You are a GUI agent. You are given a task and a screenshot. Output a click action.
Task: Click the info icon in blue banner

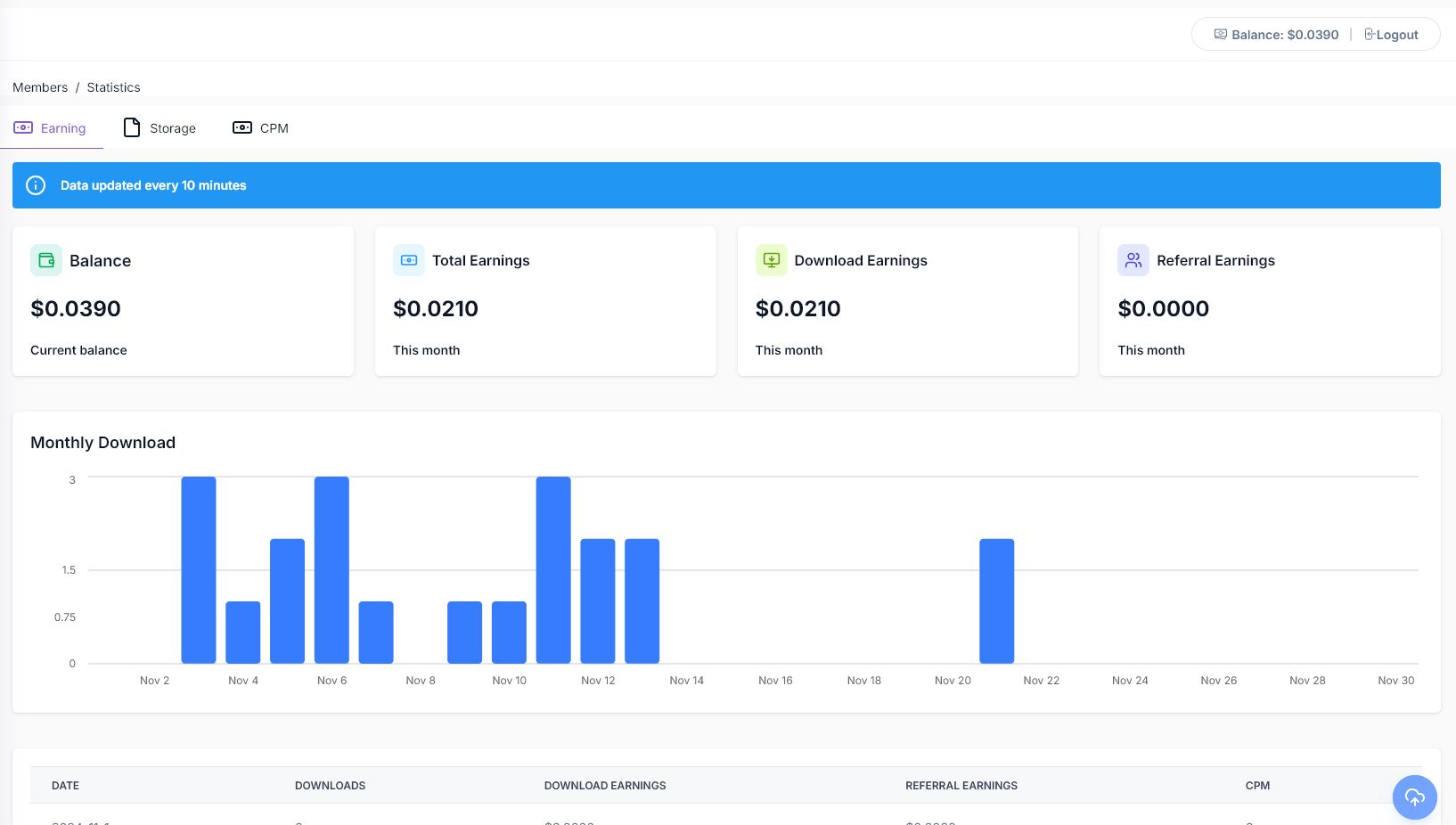[x=36, y=185]
